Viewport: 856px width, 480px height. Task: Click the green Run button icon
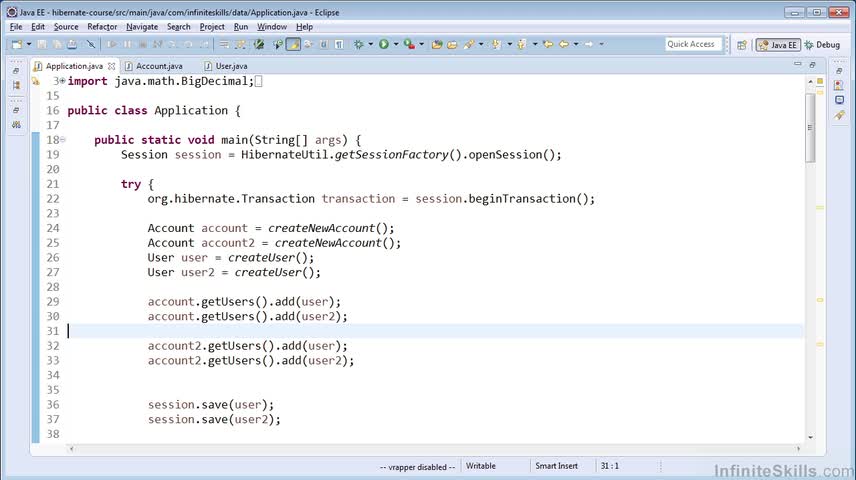click(384, 44)
